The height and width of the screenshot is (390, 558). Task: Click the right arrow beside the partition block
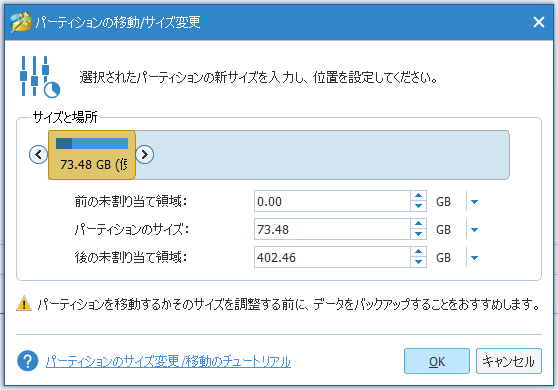pos(144,154)
